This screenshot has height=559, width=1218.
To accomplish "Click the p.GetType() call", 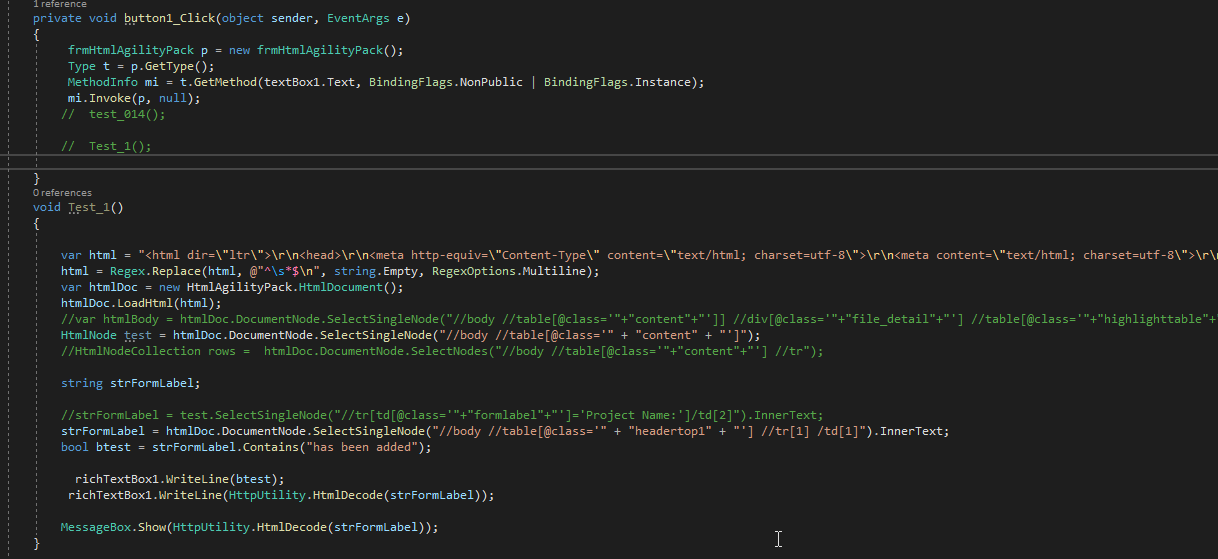I will [168, 66].
